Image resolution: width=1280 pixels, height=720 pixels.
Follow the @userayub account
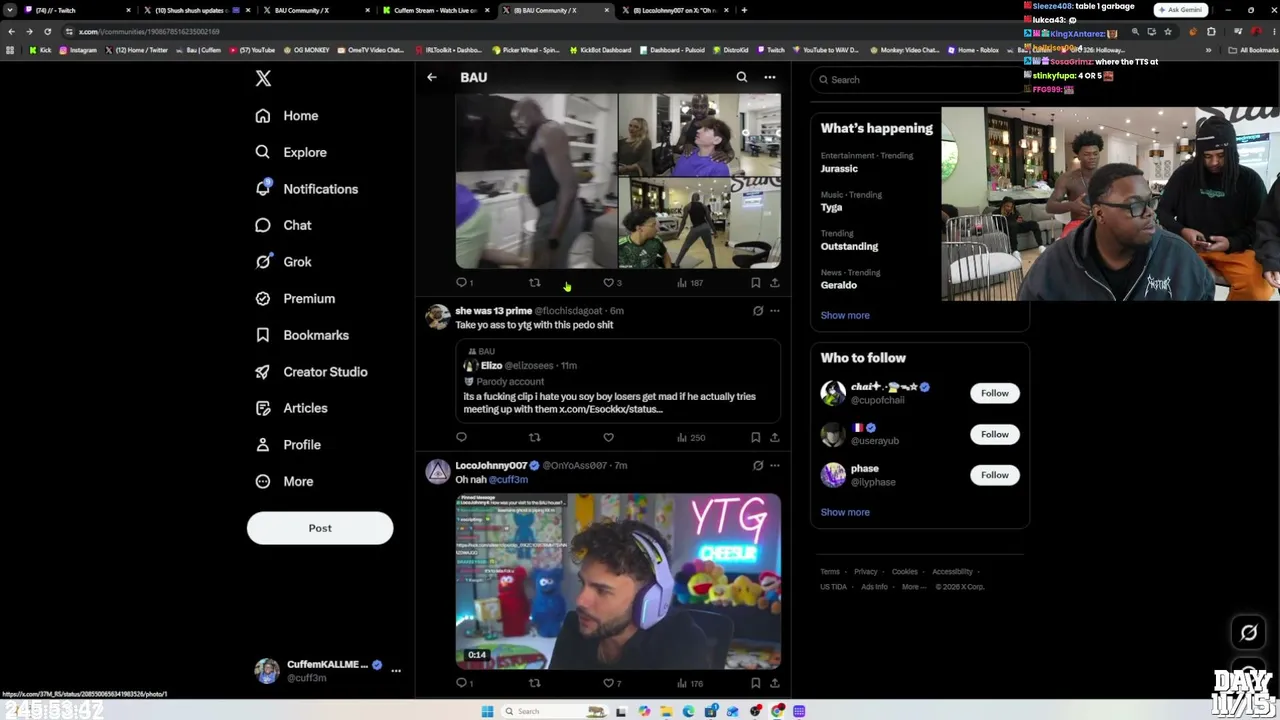coord(994,434)
